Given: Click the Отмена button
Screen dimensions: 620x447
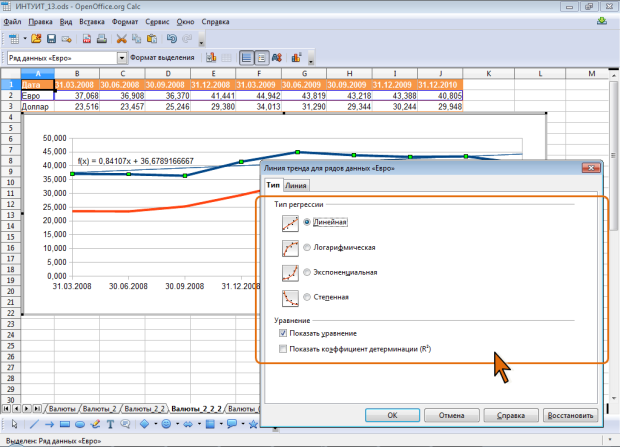Looking at the screenshot, I should [x=452, y=415].
